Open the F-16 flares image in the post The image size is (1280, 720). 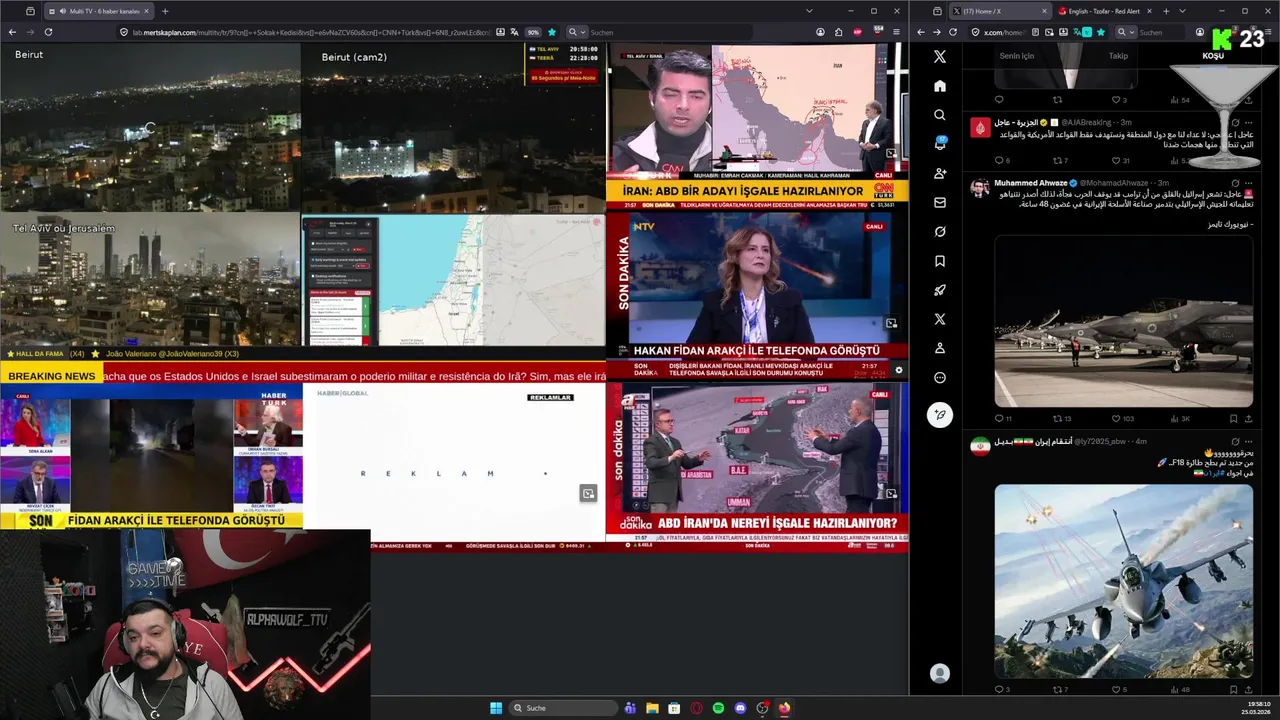[x=1123, y=581]
